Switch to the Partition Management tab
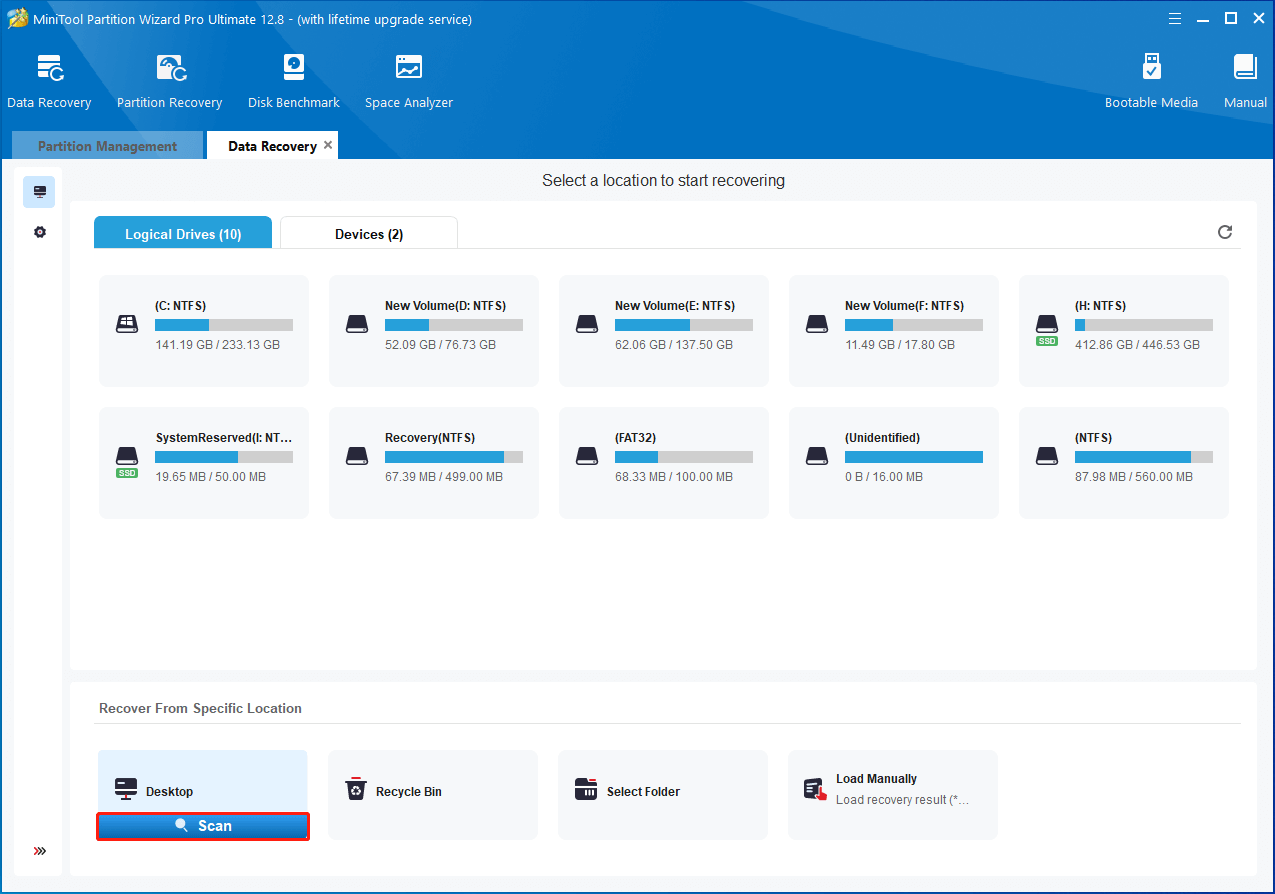The image size is (1275, 894). coord(107,146)
